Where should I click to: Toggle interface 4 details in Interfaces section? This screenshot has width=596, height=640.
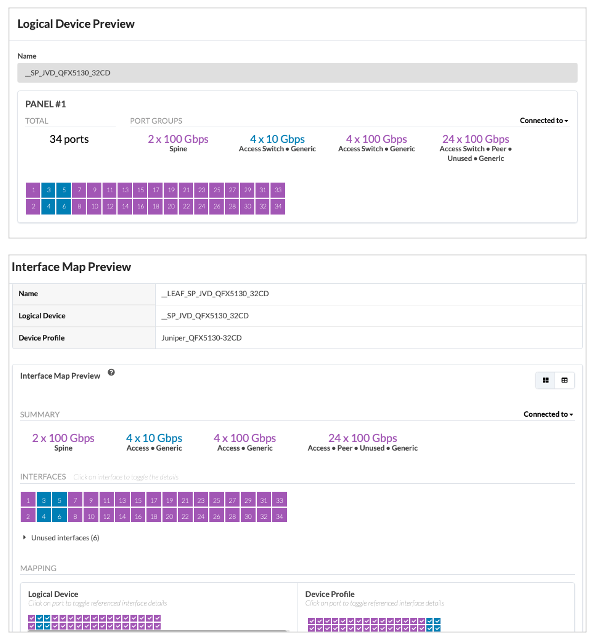point(44,516)
